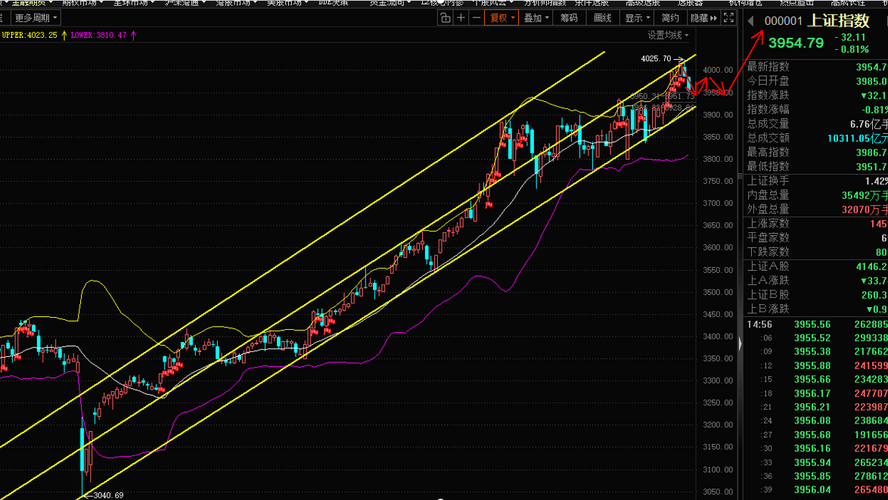Click the UPPER:4023.25 indicator label
Viewport: 888px width, 500px height.
pyautogui.click(x=29, y=35)
